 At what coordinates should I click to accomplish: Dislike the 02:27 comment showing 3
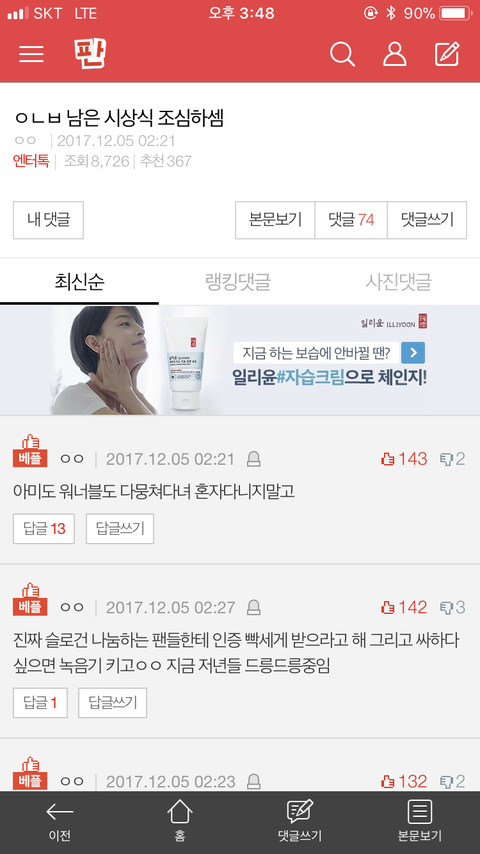[x=452, y=607]
